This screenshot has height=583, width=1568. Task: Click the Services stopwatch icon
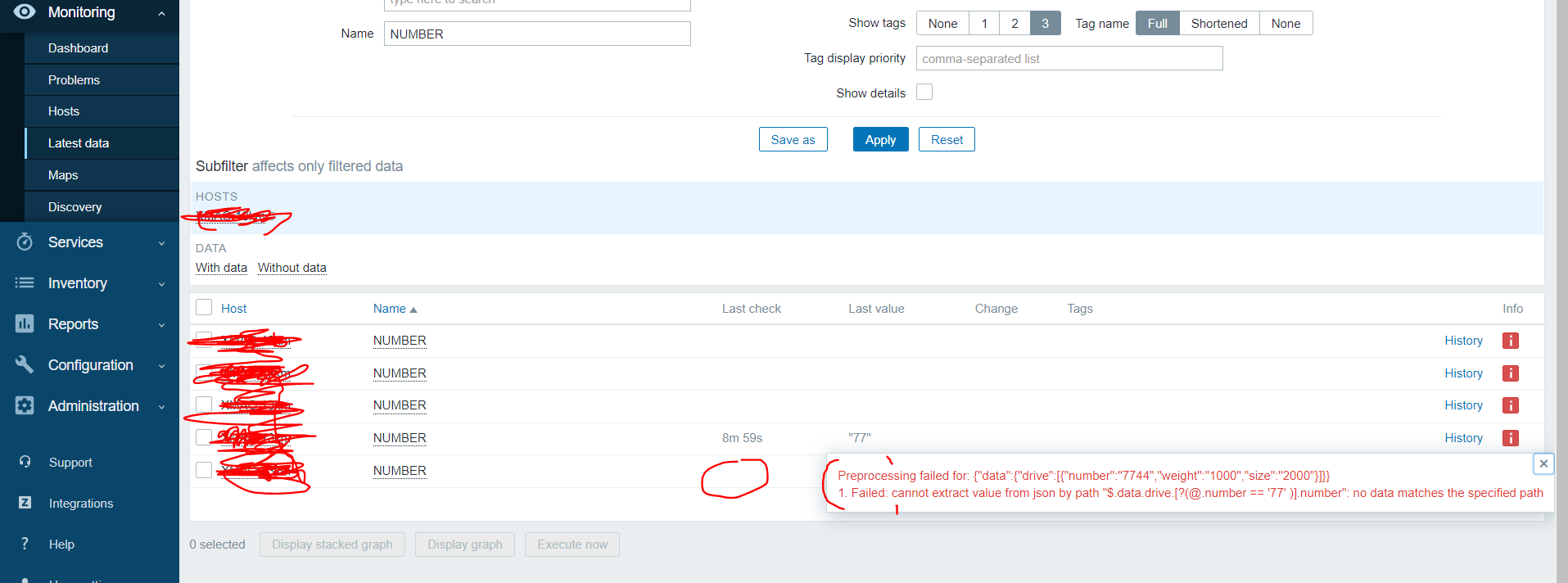[x=25, y=242]
